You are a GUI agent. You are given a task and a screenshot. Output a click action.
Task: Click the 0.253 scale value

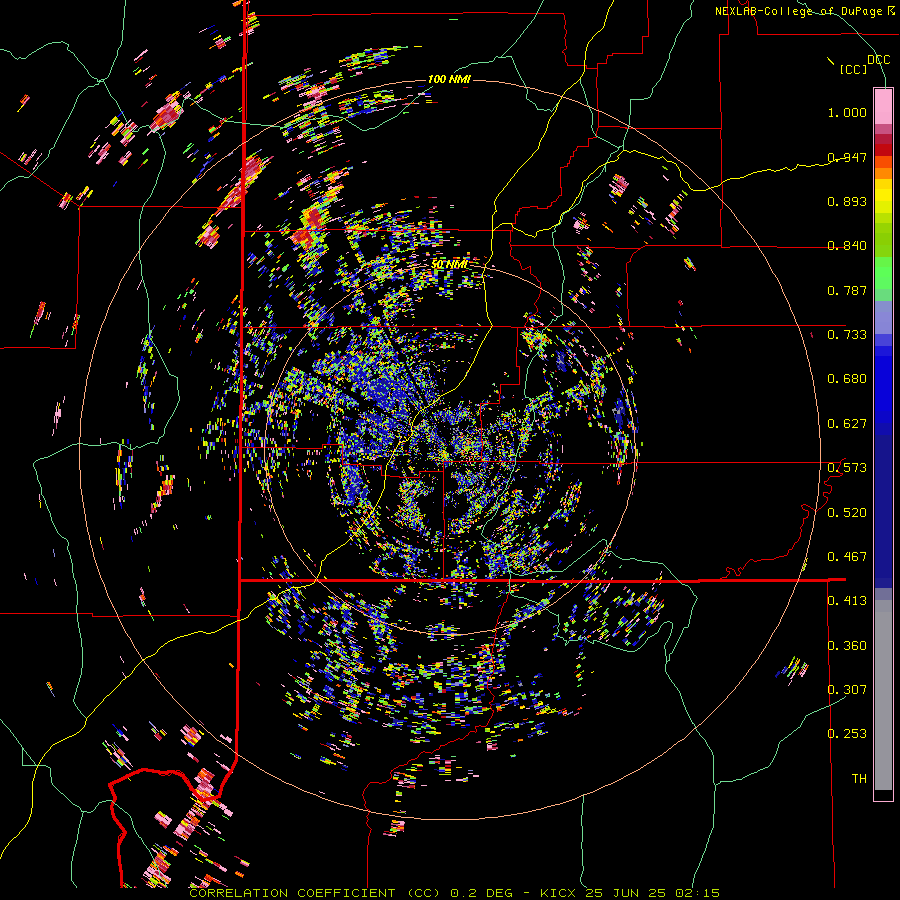point(847,734)
